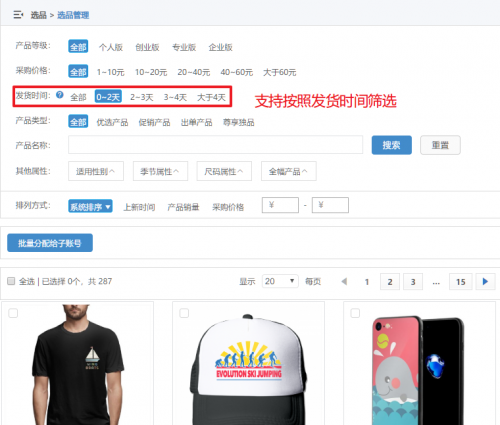
Task: Select 全部 in 产品等级 filter
Action: [78, 47]
